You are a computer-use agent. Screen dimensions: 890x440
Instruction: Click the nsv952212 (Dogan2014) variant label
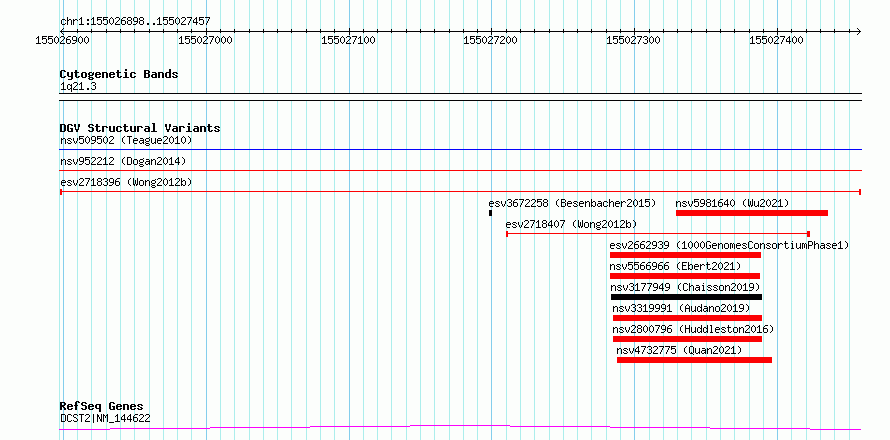point(123,161)
